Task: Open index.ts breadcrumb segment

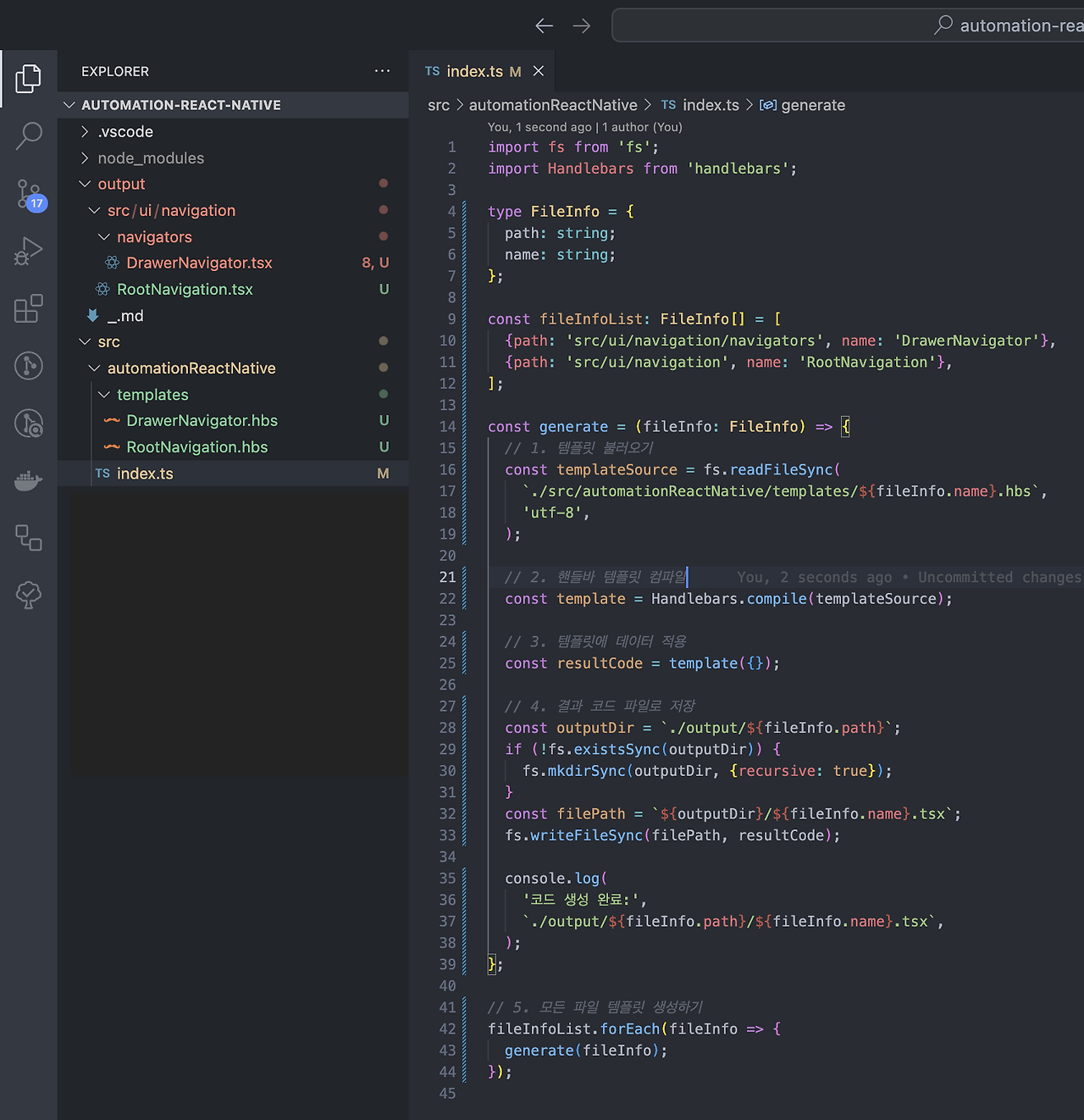Action: click(711, 105)
